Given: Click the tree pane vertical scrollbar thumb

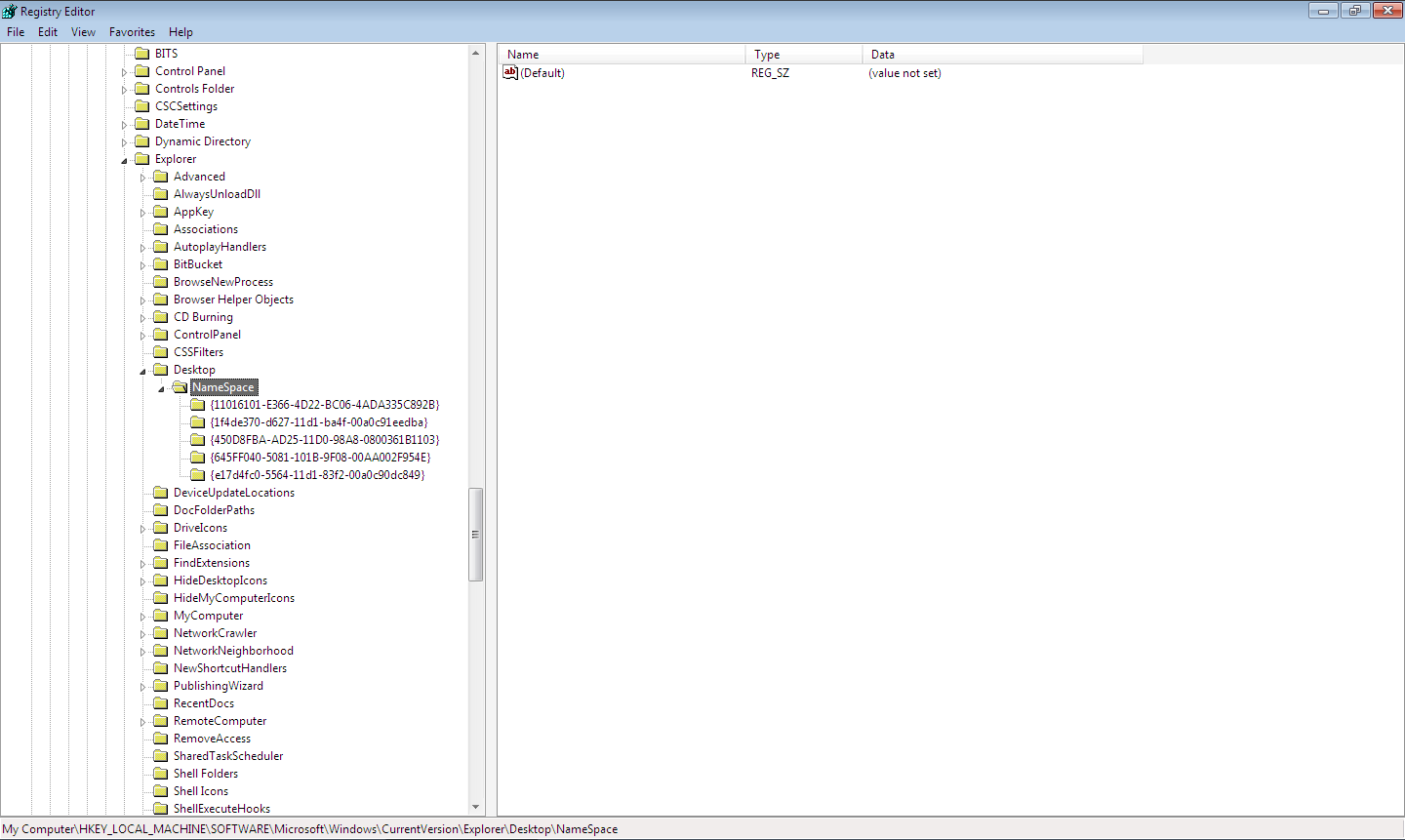Looking at the screenshot, I should (x=476, y=535).
